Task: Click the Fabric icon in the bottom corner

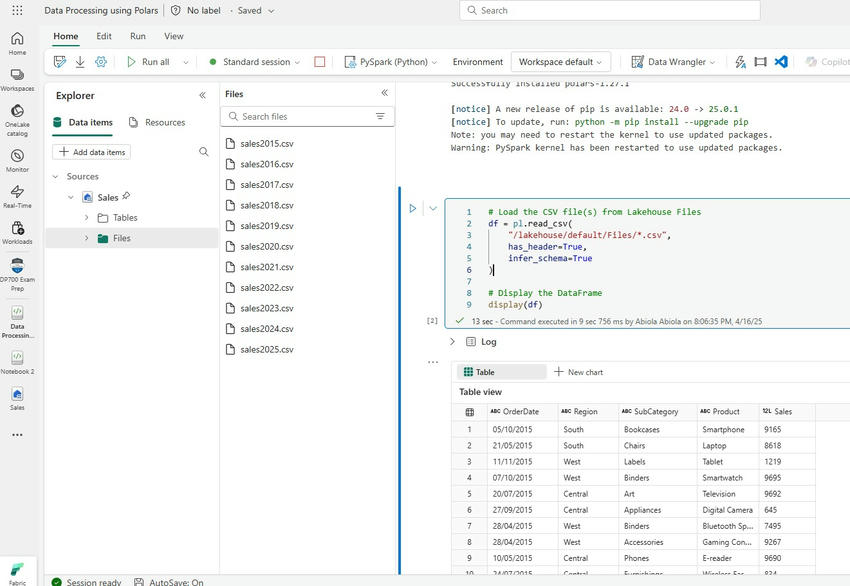Action: [16, 567]
